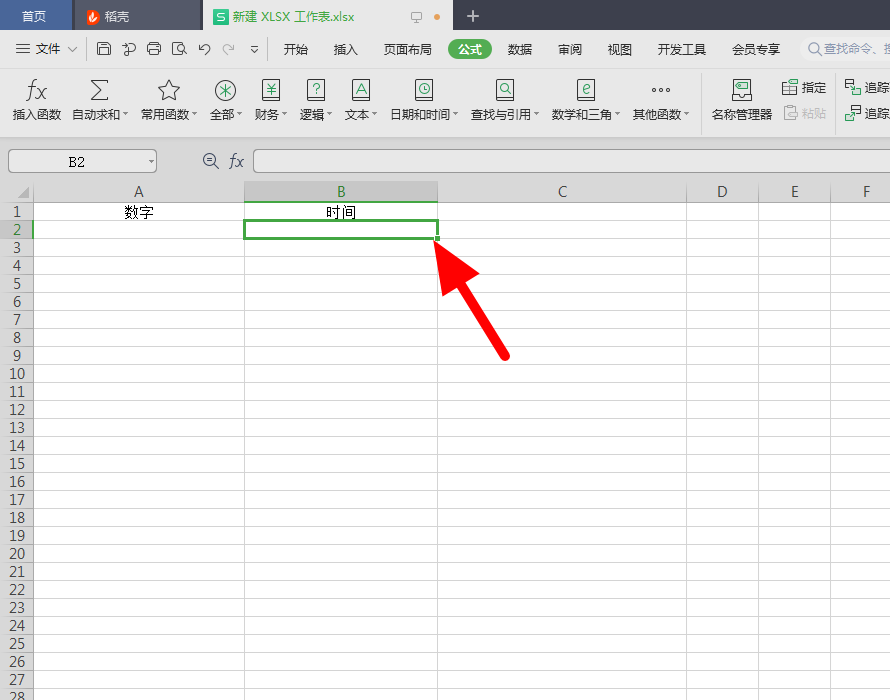Click the Undo arrow icon

tap(204, 49)
